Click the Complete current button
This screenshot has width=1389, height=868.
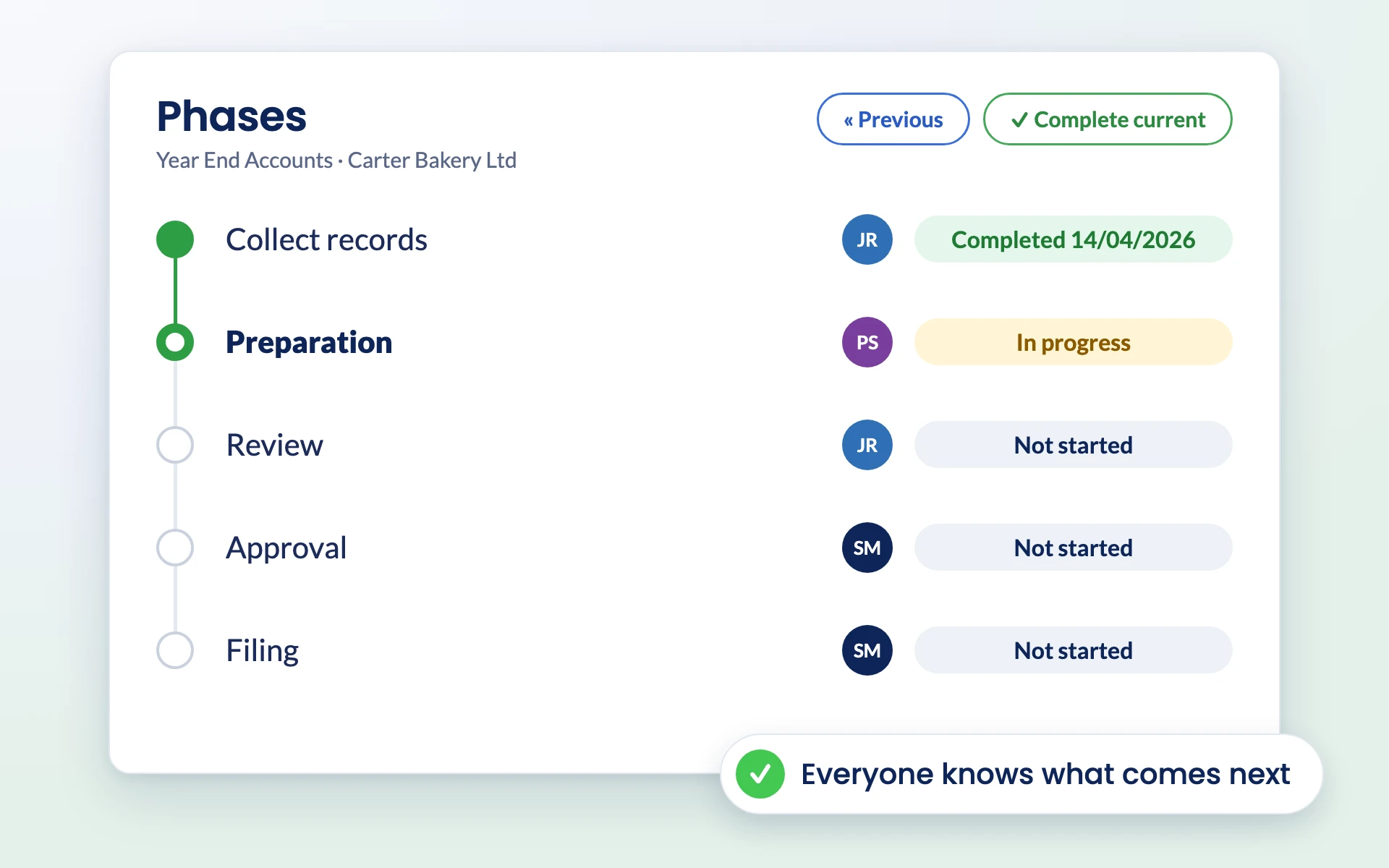click(x=1107, y=119)
